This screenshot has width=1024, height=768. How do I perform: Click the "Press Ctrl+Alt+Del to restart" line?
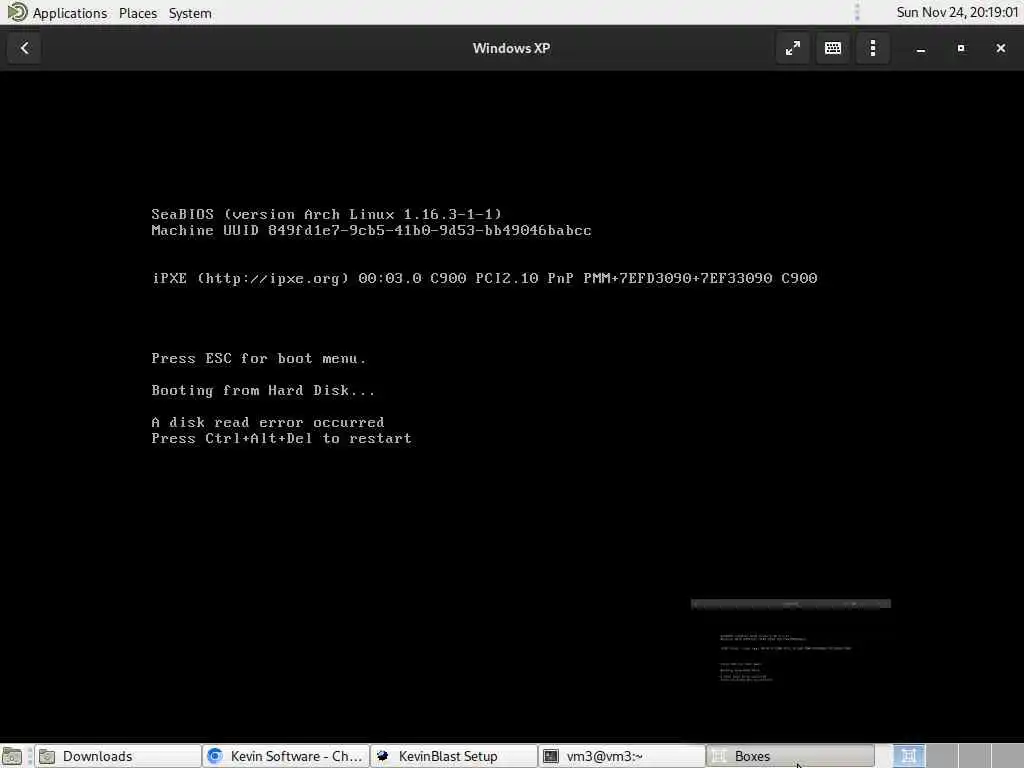click(281, 438)
